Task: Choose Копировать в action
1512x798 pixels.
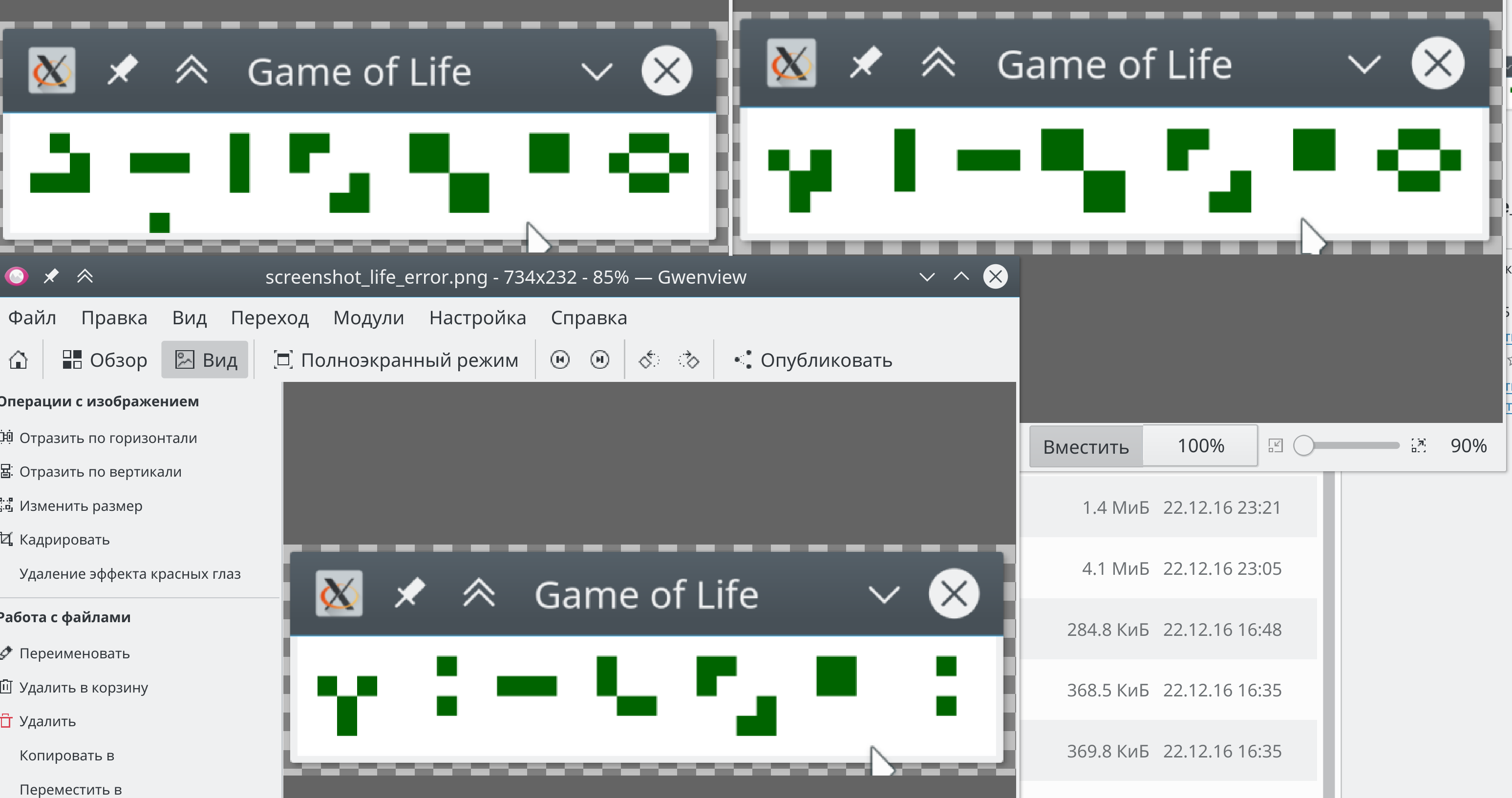Action: [x=66, y=755]
